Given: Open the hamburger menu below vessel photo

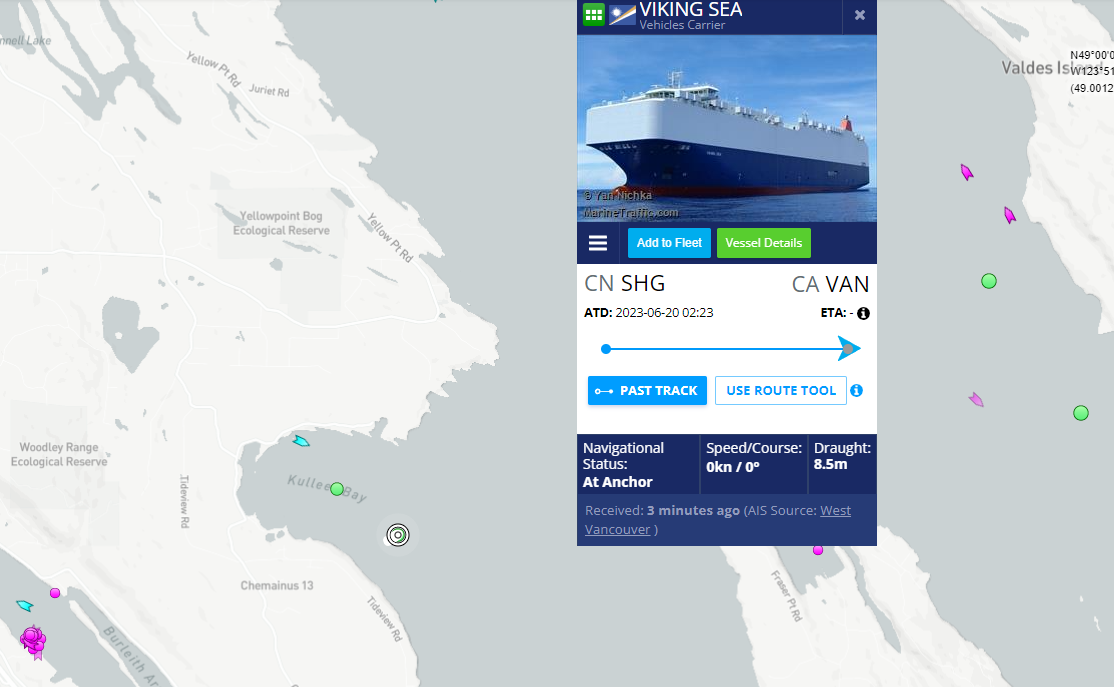Looking at the screenshot, I should pos(598,243).
